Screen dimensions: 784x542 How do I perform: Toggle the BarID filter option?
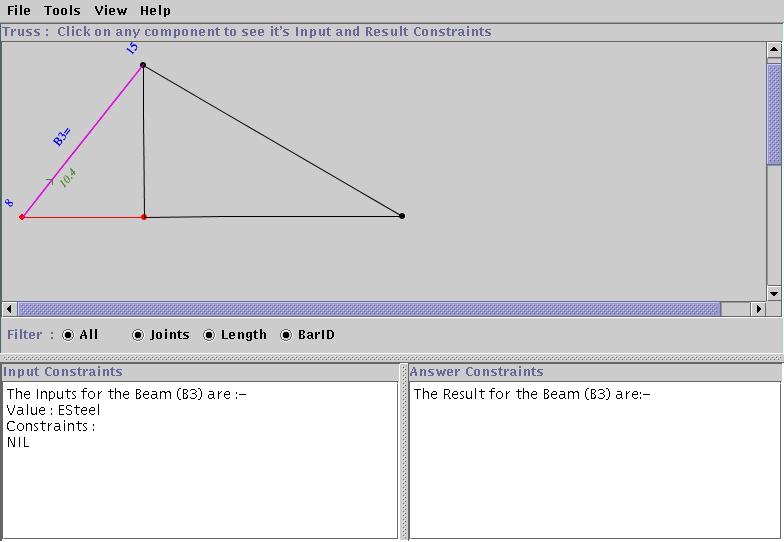(286, 335)
